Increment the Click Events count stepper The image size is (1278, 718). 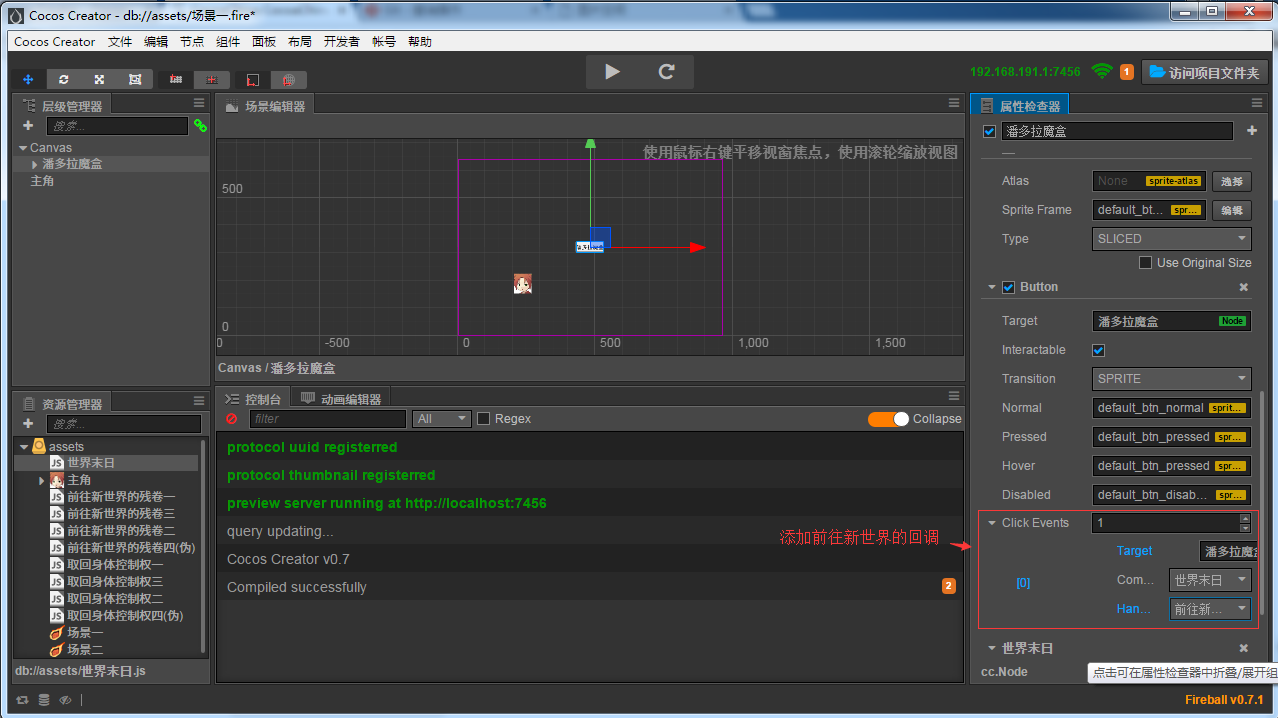(x=1245, y=518)
